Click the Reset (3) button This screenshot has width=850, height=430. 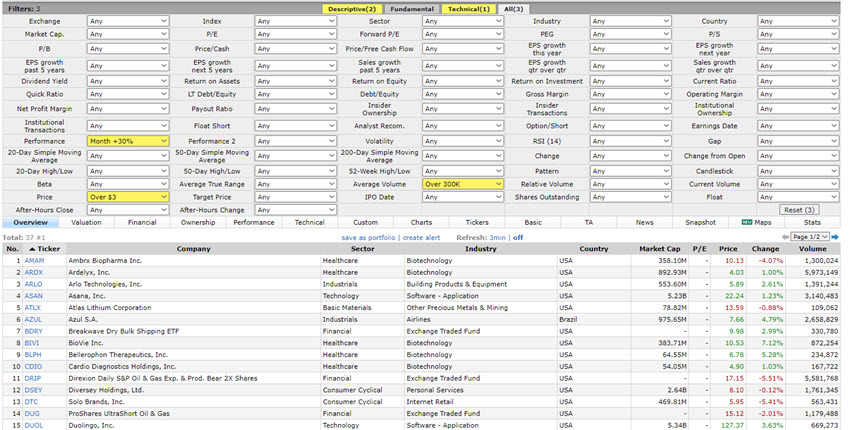800,210
